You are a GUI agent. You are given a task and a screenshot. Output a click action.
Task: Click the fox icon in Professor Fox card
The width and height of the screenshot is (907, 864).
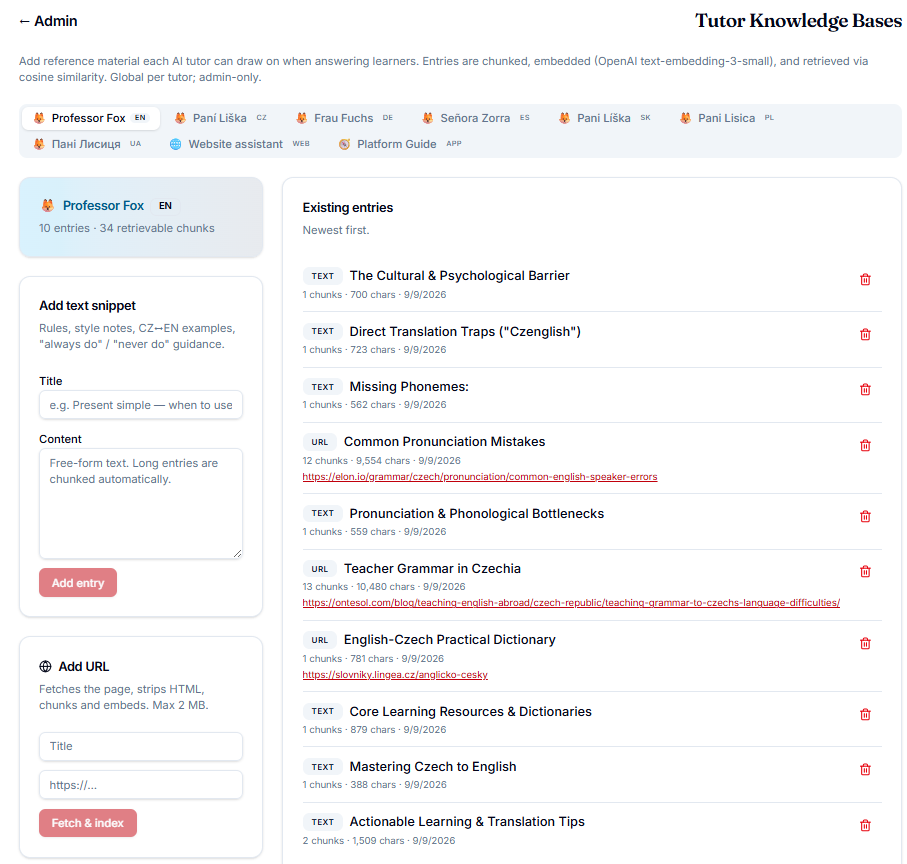click(47, 205)
